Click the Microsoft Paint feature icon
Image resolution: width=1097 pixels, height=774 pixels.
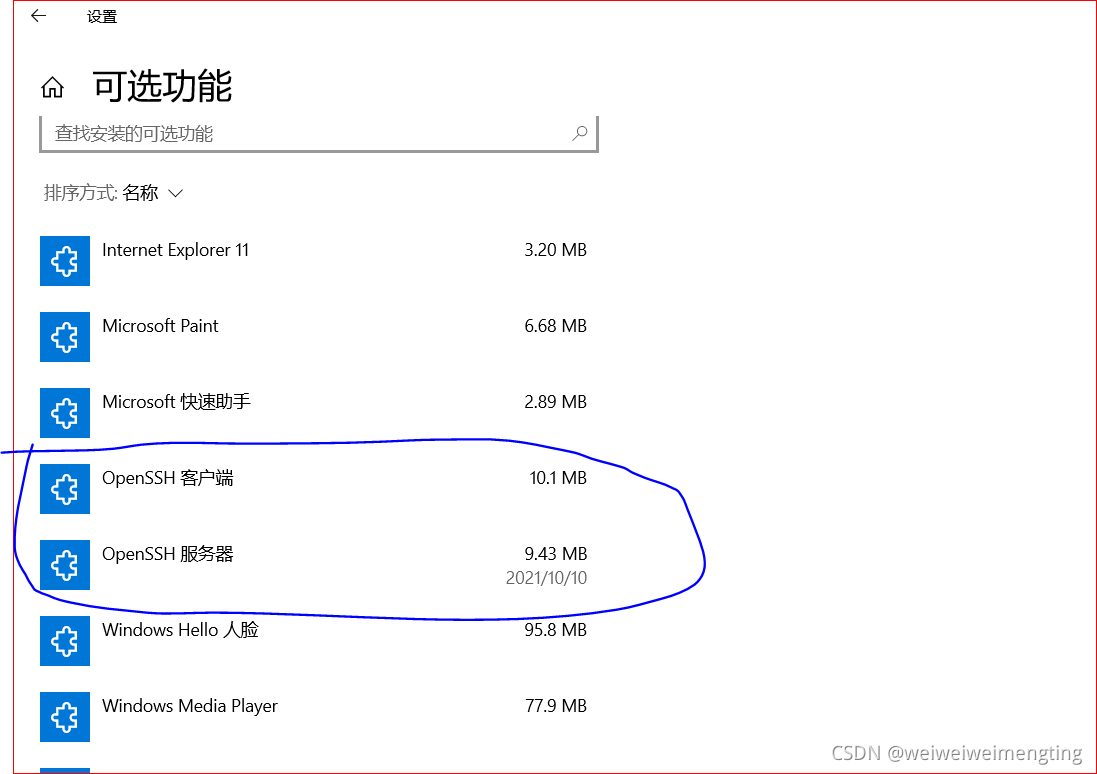tap(65, 337)
